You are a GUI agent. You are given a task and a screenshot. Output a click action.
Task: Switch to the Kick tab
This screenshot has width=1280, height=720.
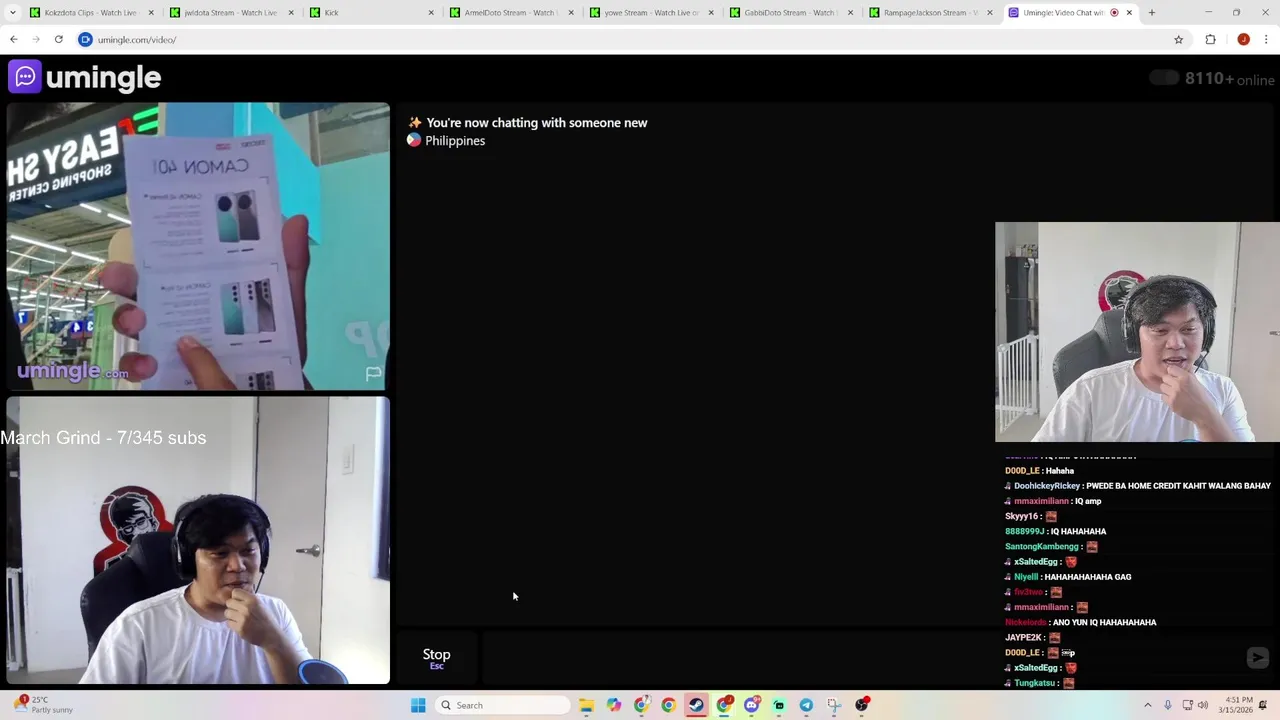(x=371, y=13)
